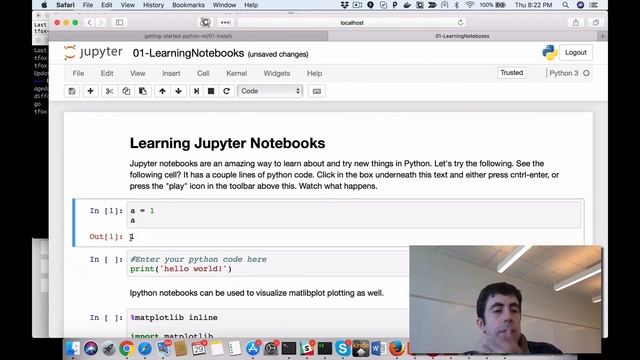Open the command palette keyboard icon
Viewport: 640px width, 360px height.
(x=317, y=91)
